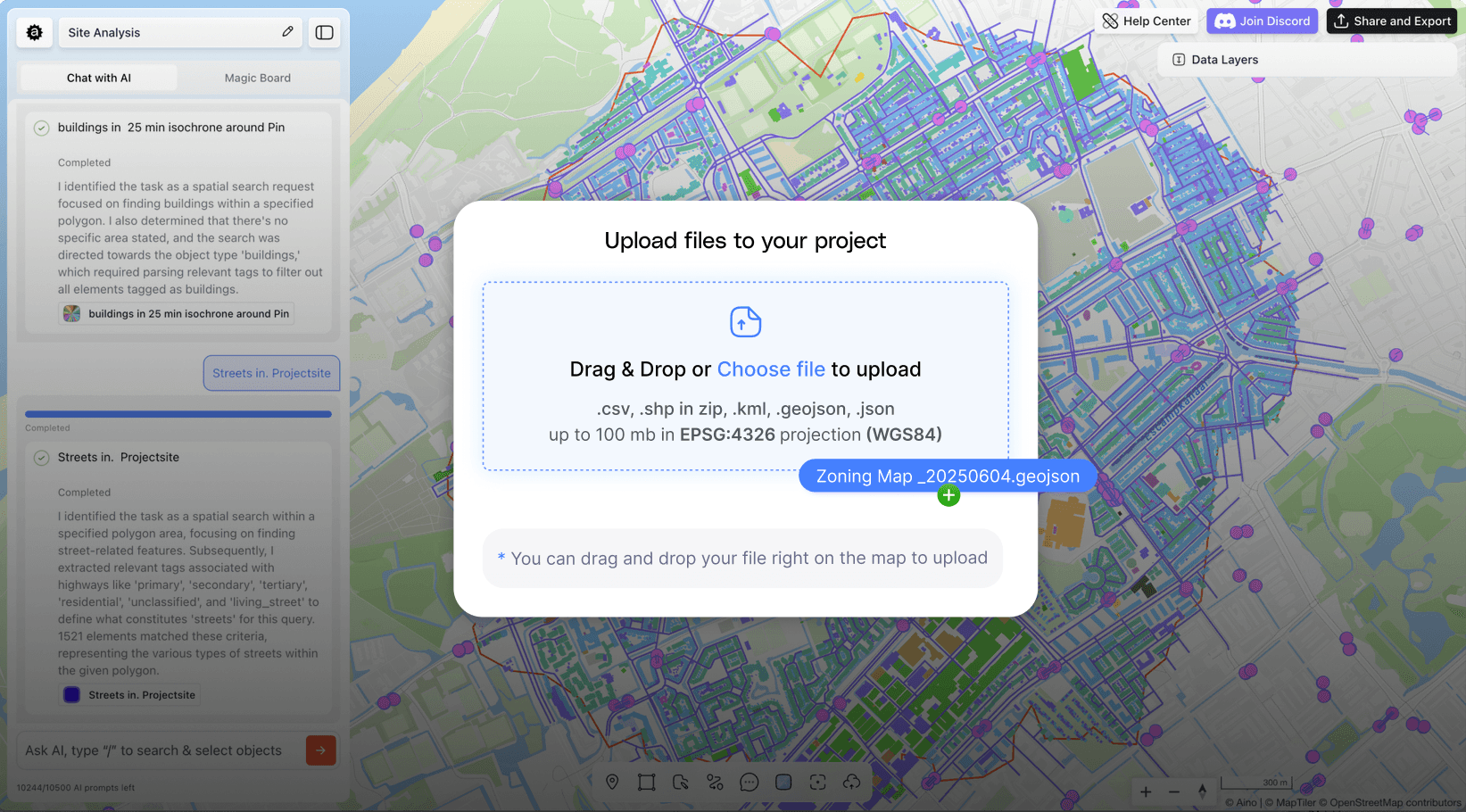
Task: Select the comment bubble tool
Action: (750, 783)
